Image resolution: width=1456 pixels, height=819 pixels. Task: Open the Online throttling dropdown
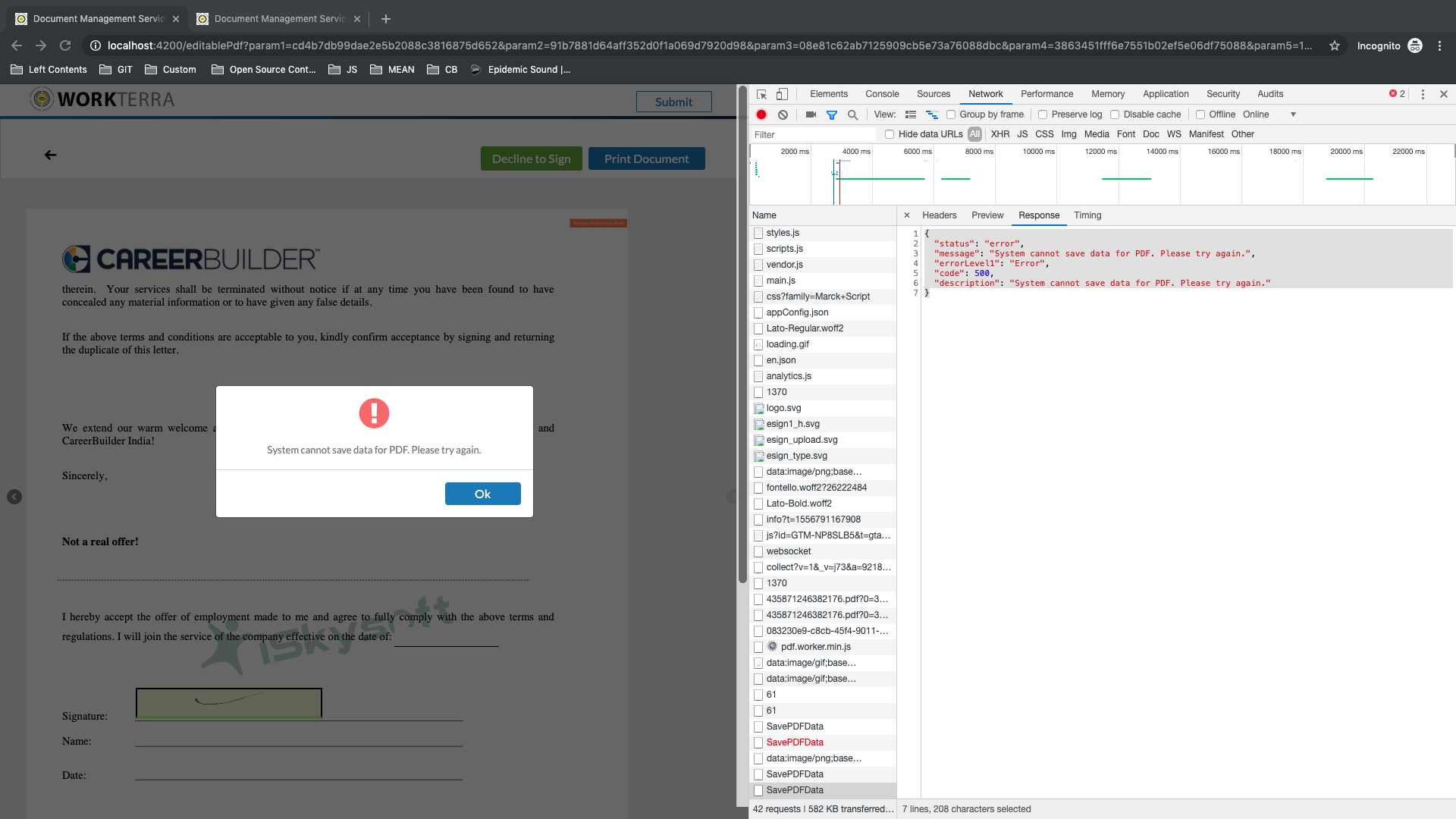(1269, 115)
